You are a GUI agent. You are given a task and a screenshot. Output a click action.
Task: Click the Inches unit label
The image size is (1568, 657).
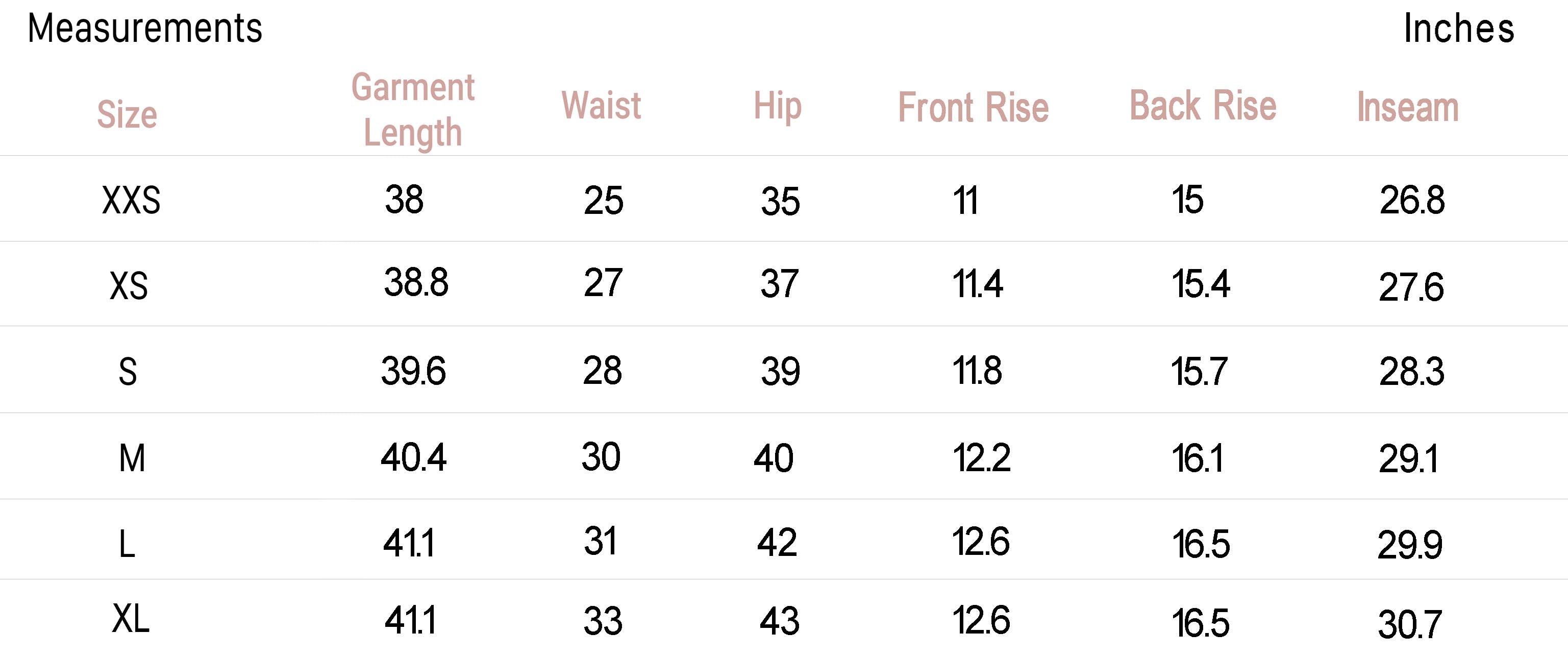click(1458, 29)
